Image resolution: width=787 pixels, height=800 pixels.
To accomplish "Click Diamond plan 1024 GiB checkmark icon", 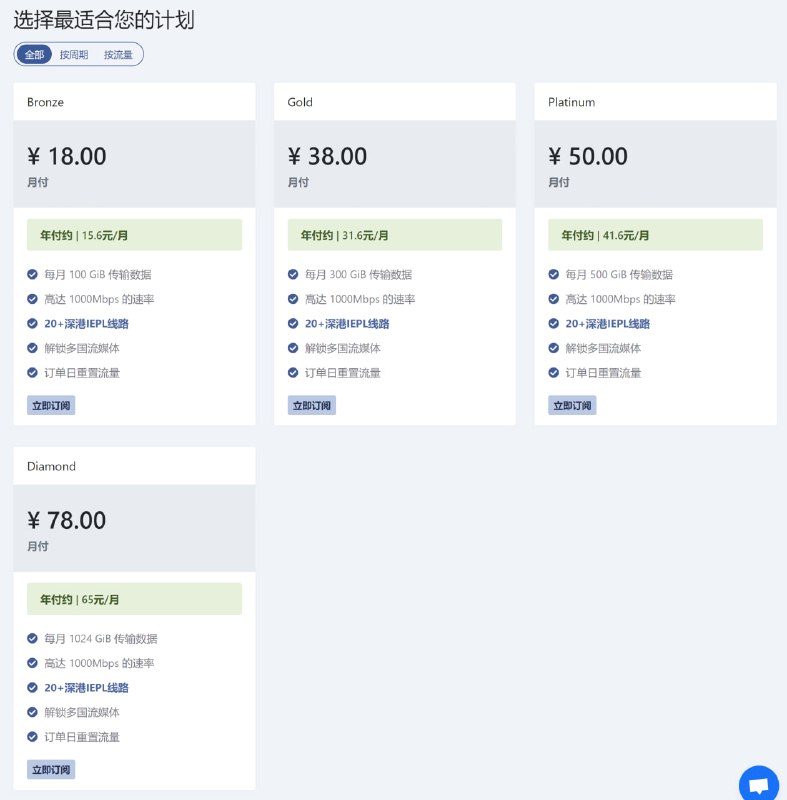I will (x=32, y=638).
